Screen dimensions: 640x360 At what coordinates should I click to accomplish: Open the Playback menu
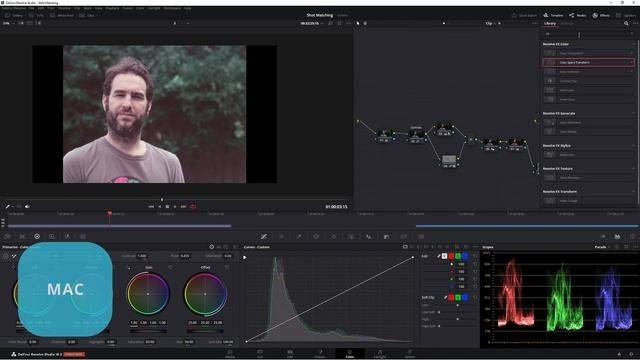[113, 8]
